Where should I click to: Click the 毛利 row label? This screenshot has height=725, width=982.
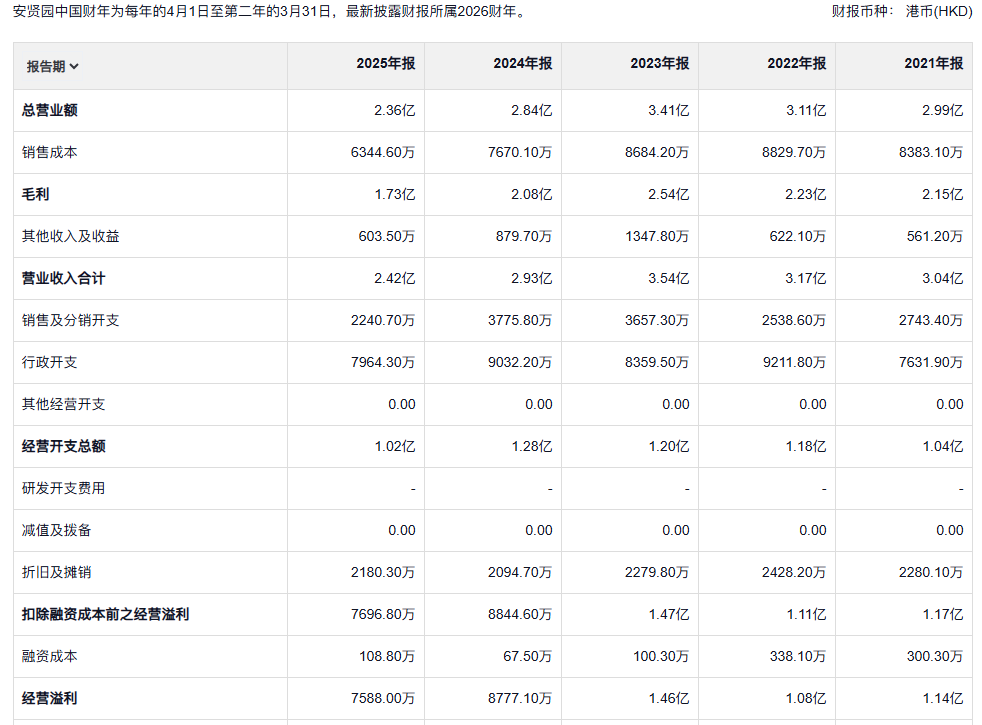click(x=36, y=194)
